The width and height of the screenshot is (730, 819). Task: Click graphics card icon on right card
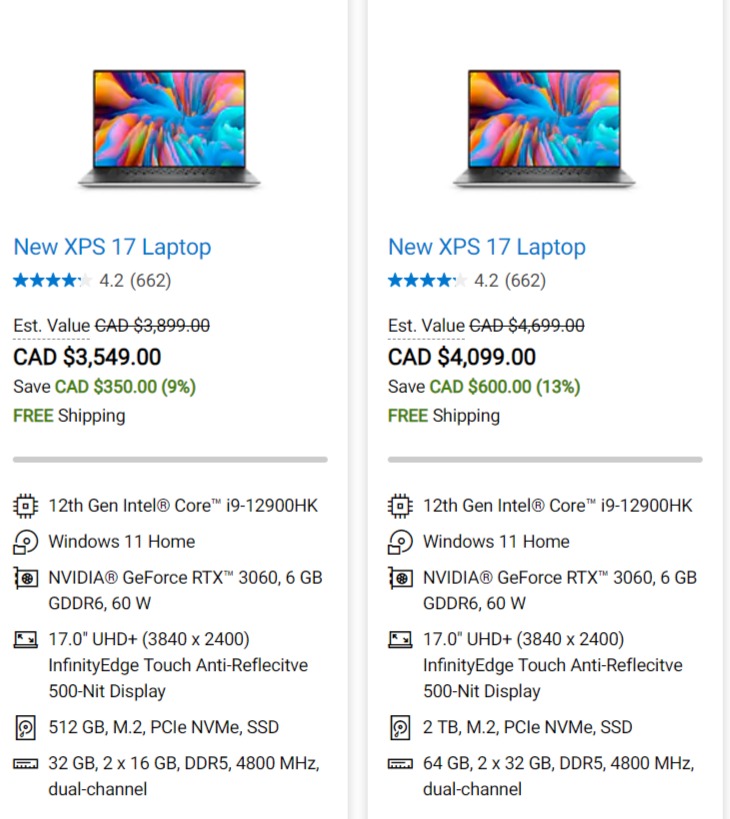click(400, 578)
